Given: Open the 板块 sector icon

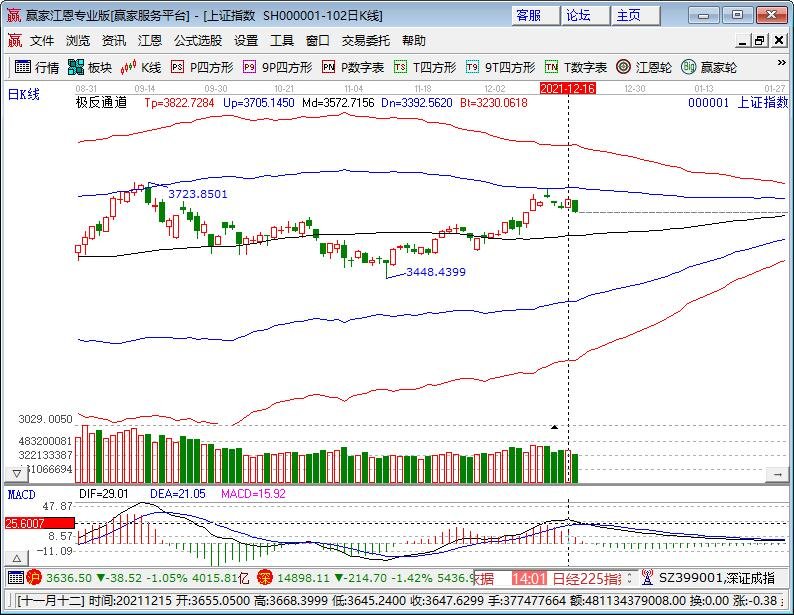Looking at the screenshot, I should pyautogui.click(x=75, y=67).
